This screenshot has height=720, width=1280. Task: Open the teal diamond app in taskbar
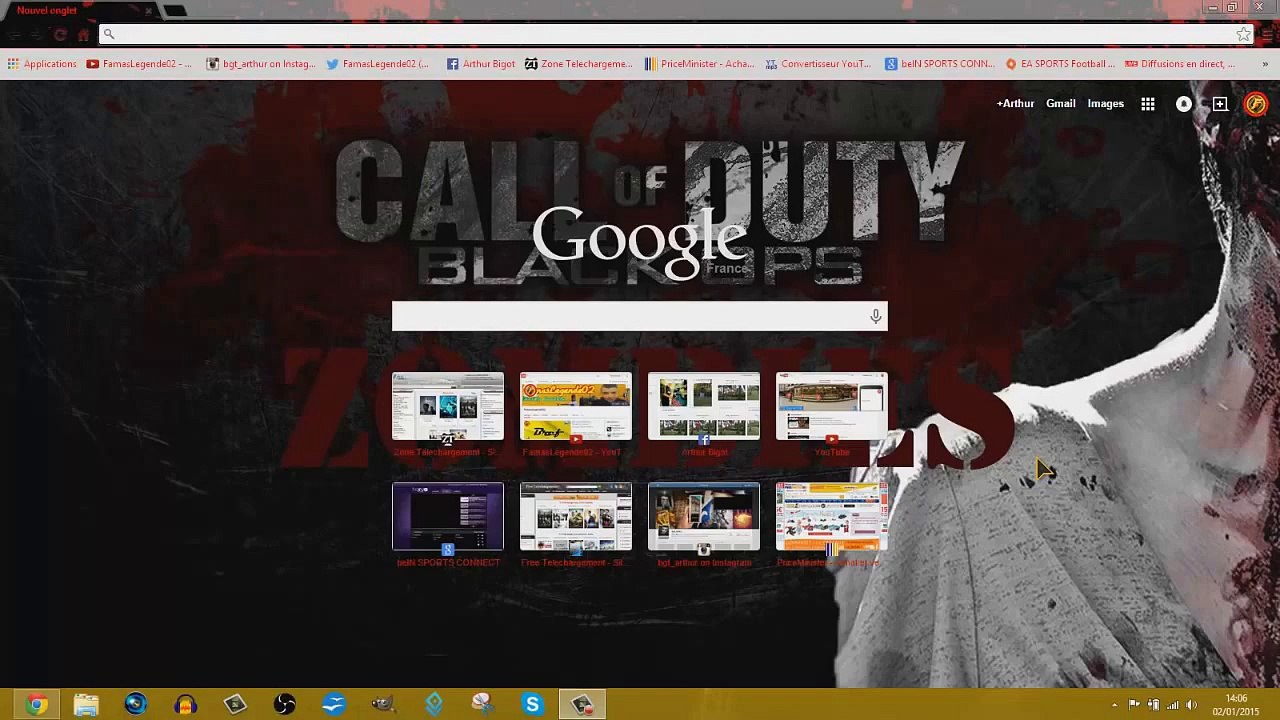tap(433, 705)
